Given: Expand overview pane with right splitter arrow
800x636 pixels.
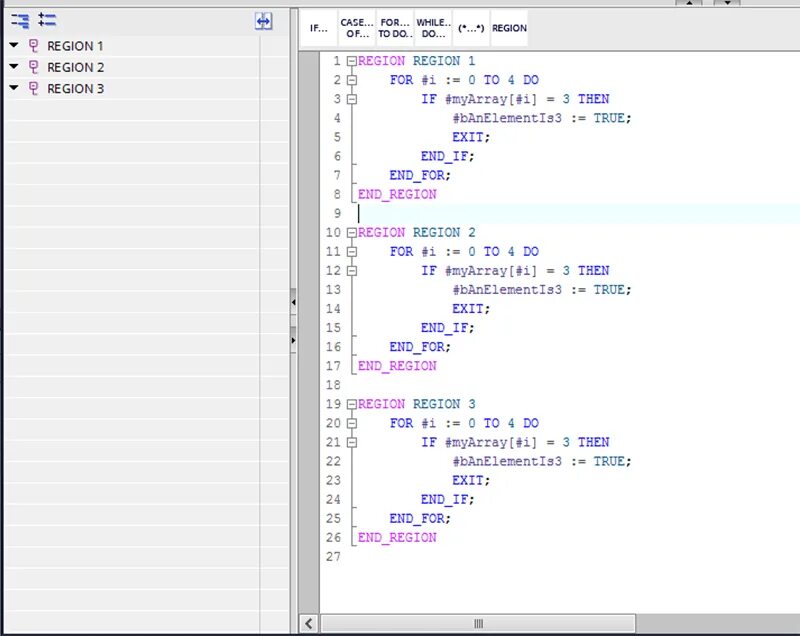Looking at the screenshot, I should click(x=293, y=340).
